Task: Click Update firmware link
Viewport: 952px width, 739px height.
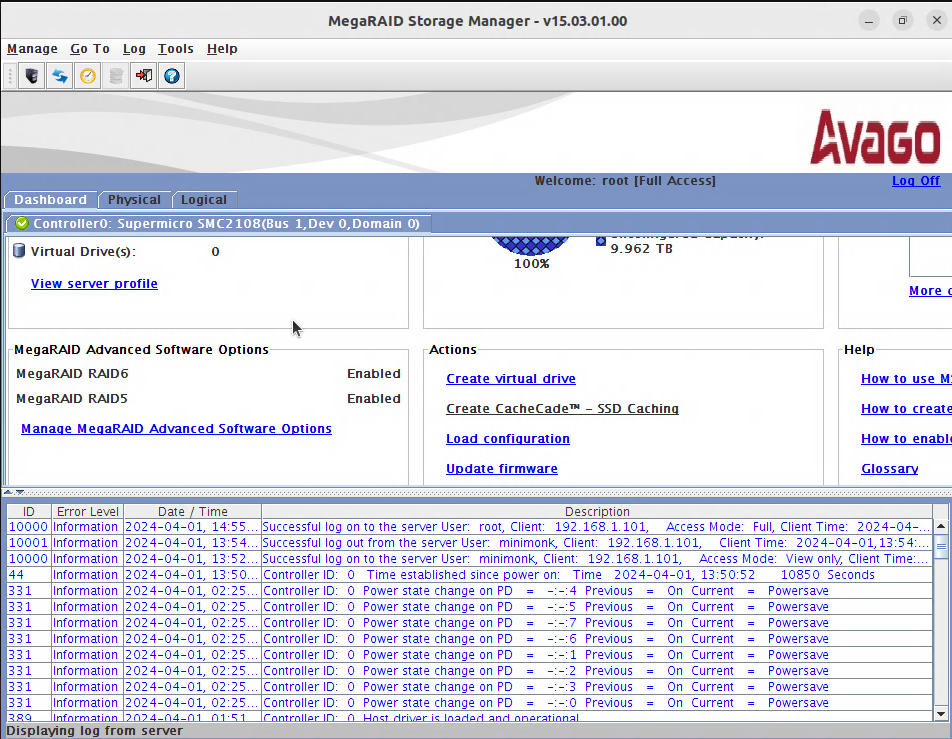Action: pyautogui.click(x=502, y=469)
